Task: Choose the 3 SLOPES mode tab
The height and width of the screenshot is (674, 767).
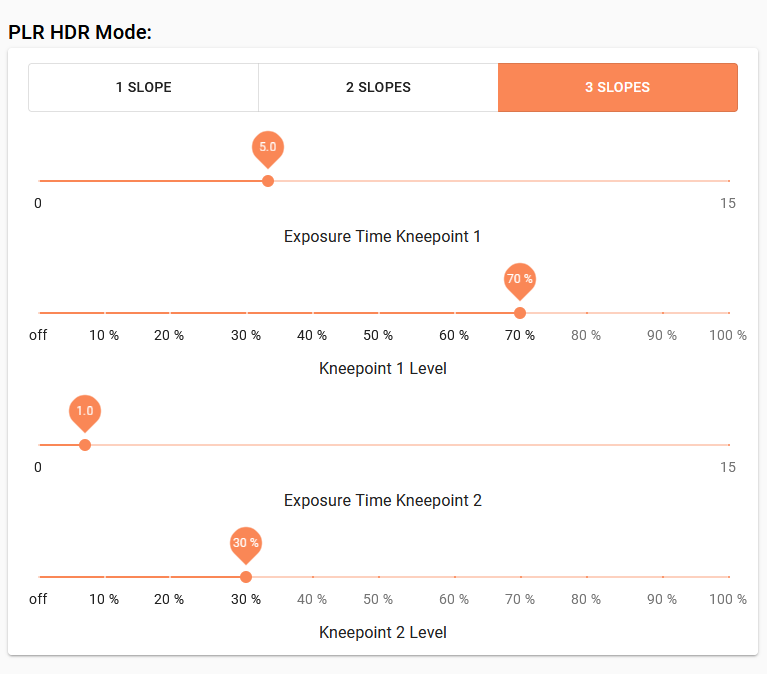Action: pyautogui.click(x=618, y=87)
